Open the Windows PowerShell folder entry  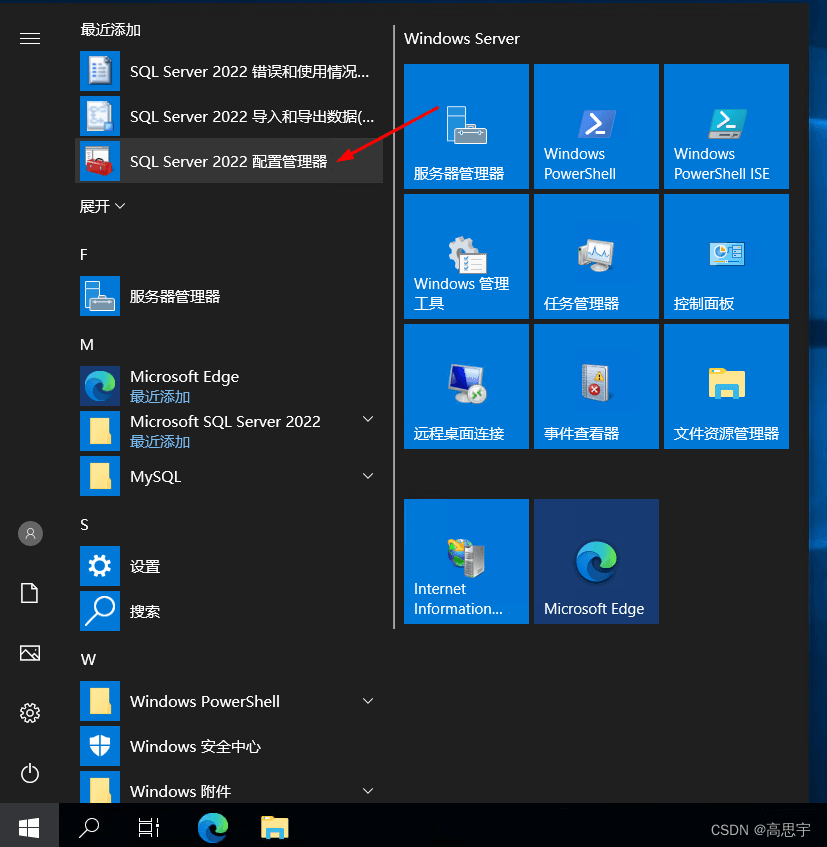[x=229, y=701]
